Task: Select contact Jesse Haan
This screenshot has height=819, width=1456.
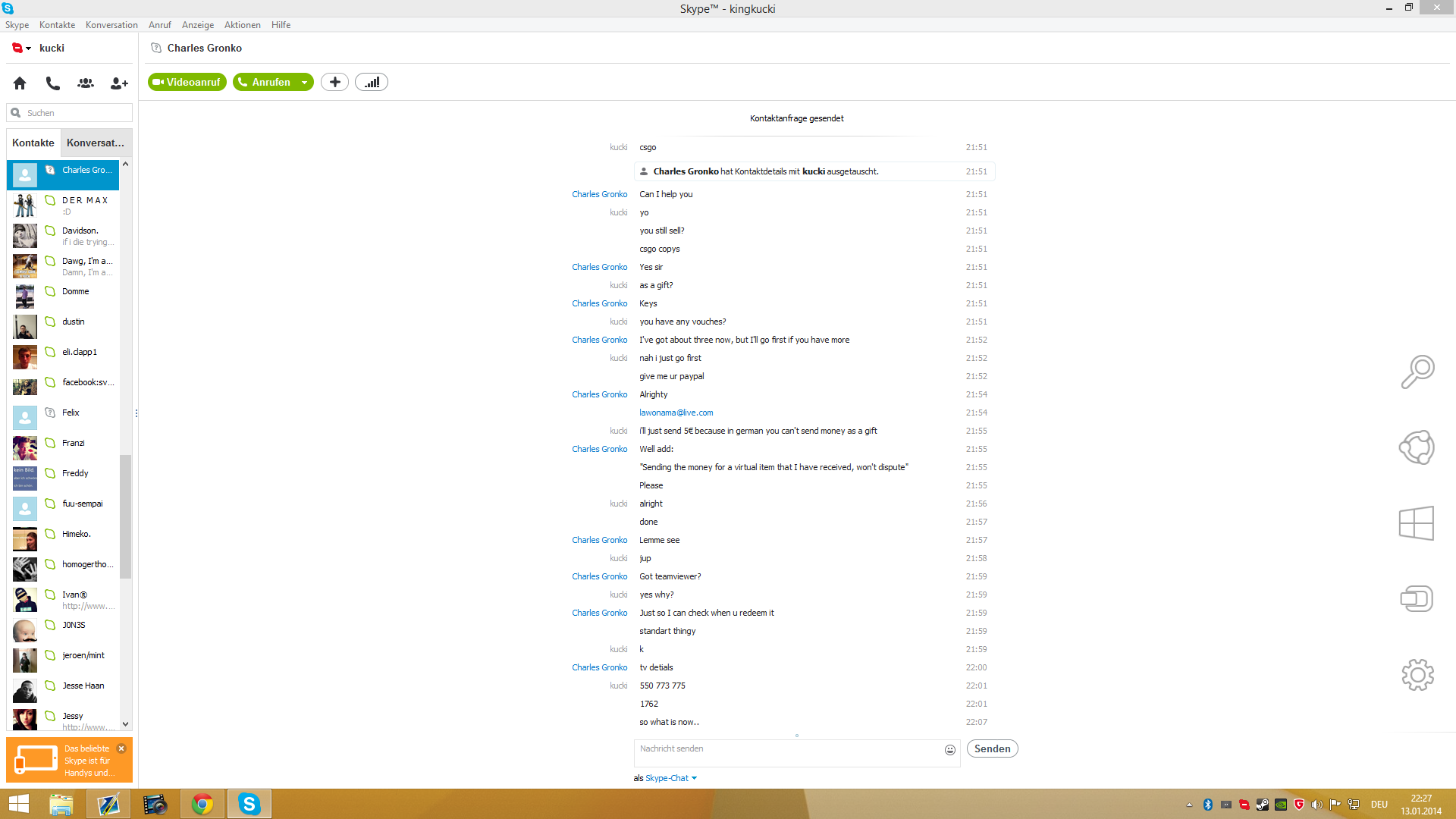Action: coord(63,691)
